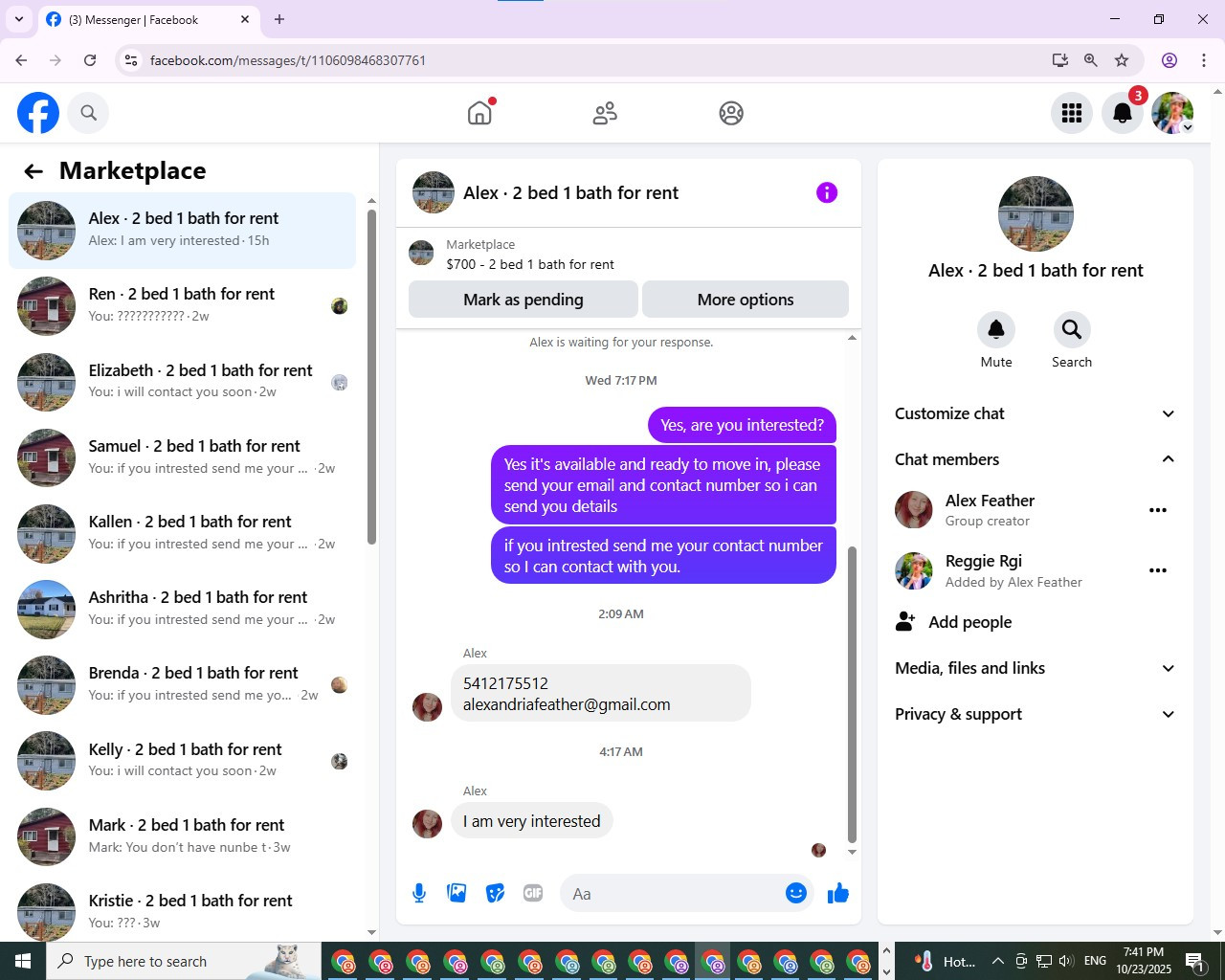This screenshot has width=1225, height=980.
Task: Open the Alex conversation in the chat list
Action: [183, 231]
